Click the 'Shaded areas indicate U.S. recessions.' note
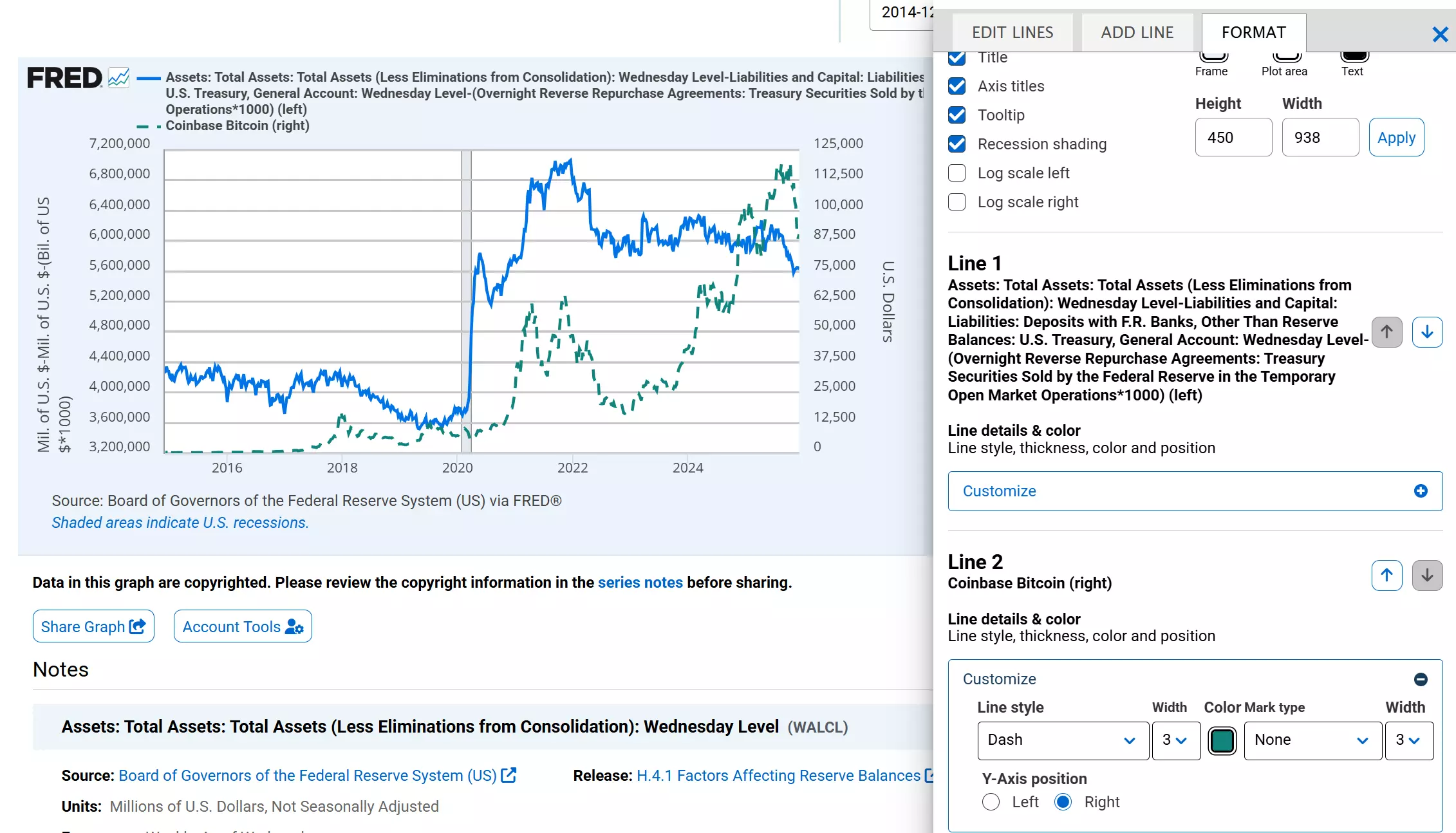This screenshot has width=1456, height=833. [x=180, y=523]
